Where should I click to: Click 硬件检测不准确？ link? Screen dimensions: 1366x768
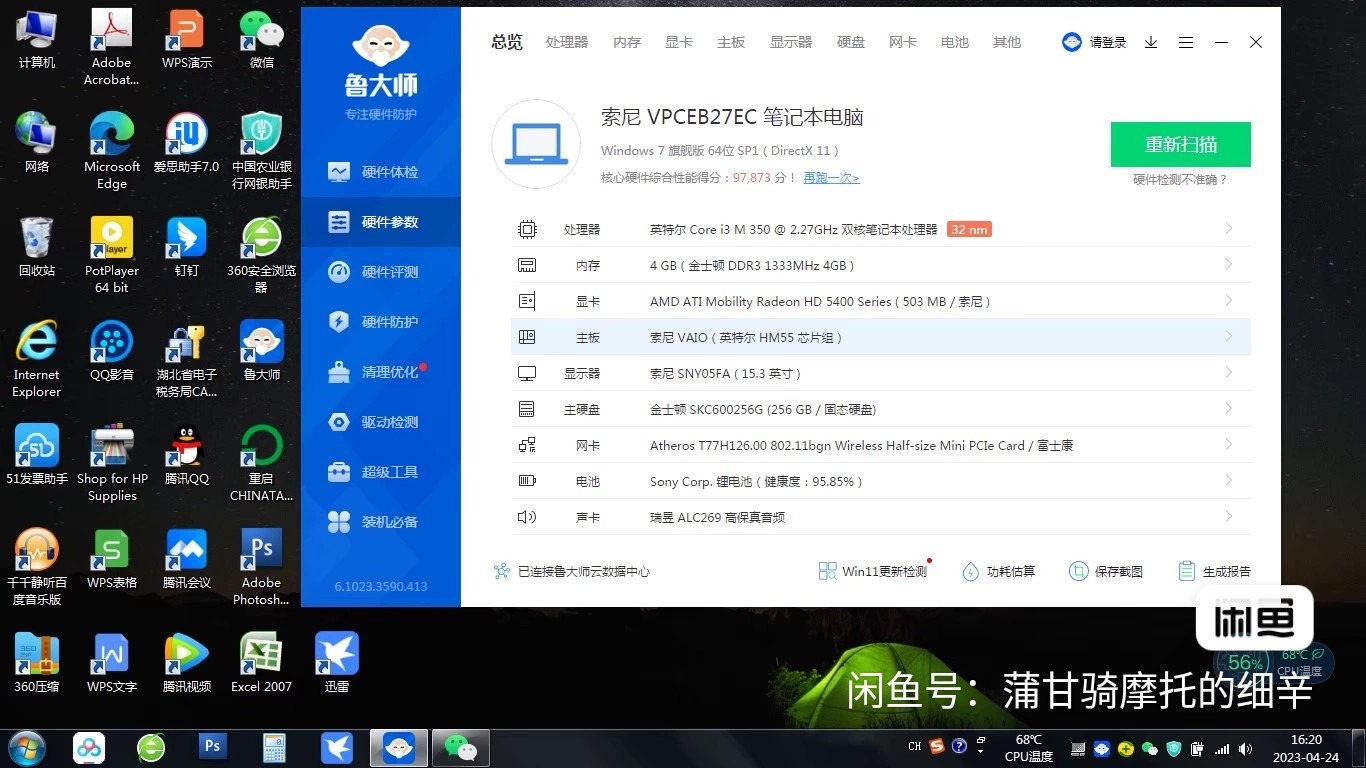click(x=1180, y=180)
